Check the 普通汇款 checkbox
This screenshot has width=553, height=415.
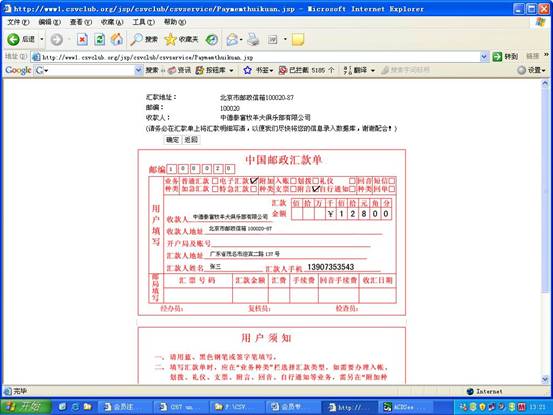tap(215, 181)
